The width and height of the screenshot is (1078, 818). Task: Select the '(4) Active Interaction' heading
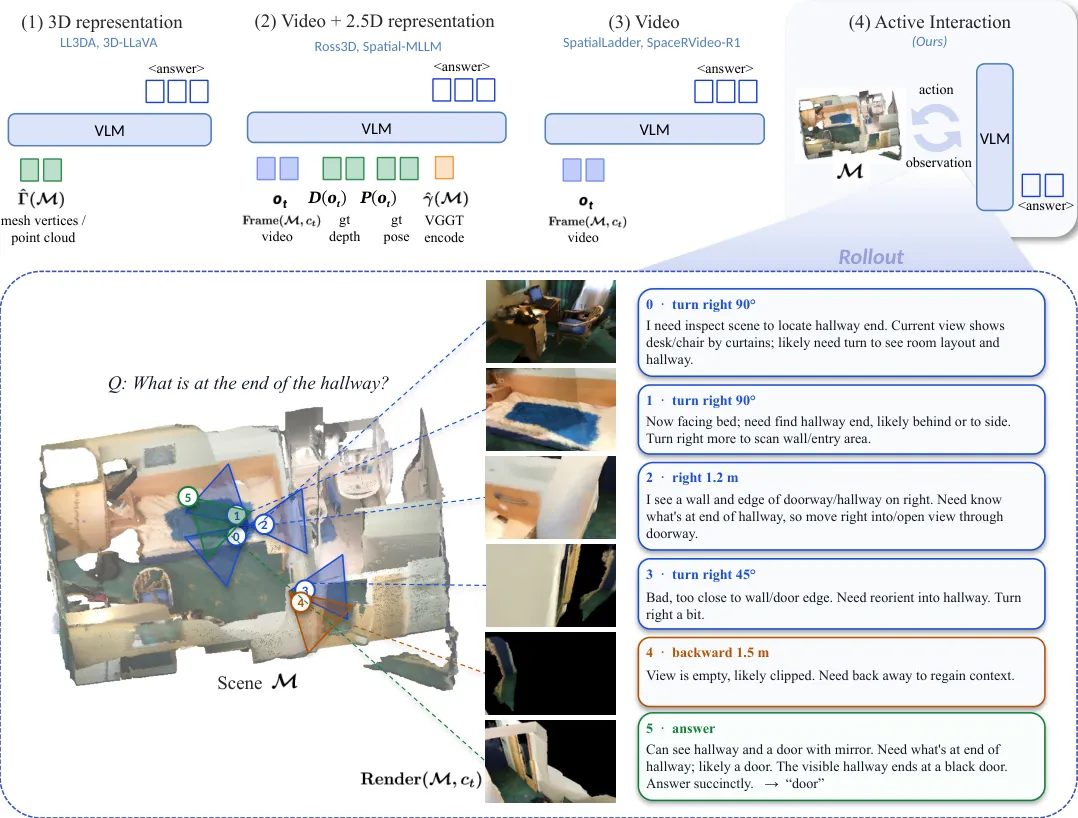click(x=930, y=22)
